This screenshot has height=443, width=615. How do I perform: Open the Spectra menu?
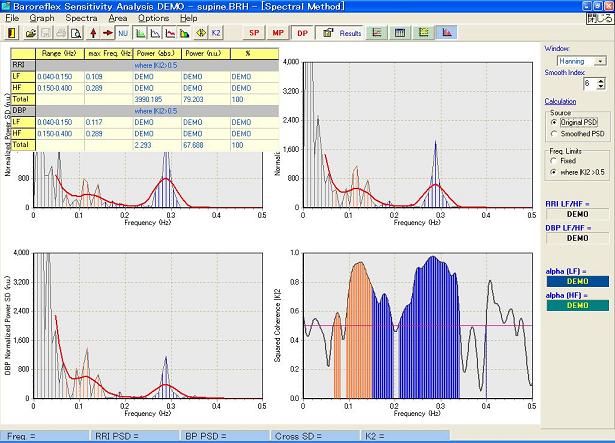[x=81, y=18]
